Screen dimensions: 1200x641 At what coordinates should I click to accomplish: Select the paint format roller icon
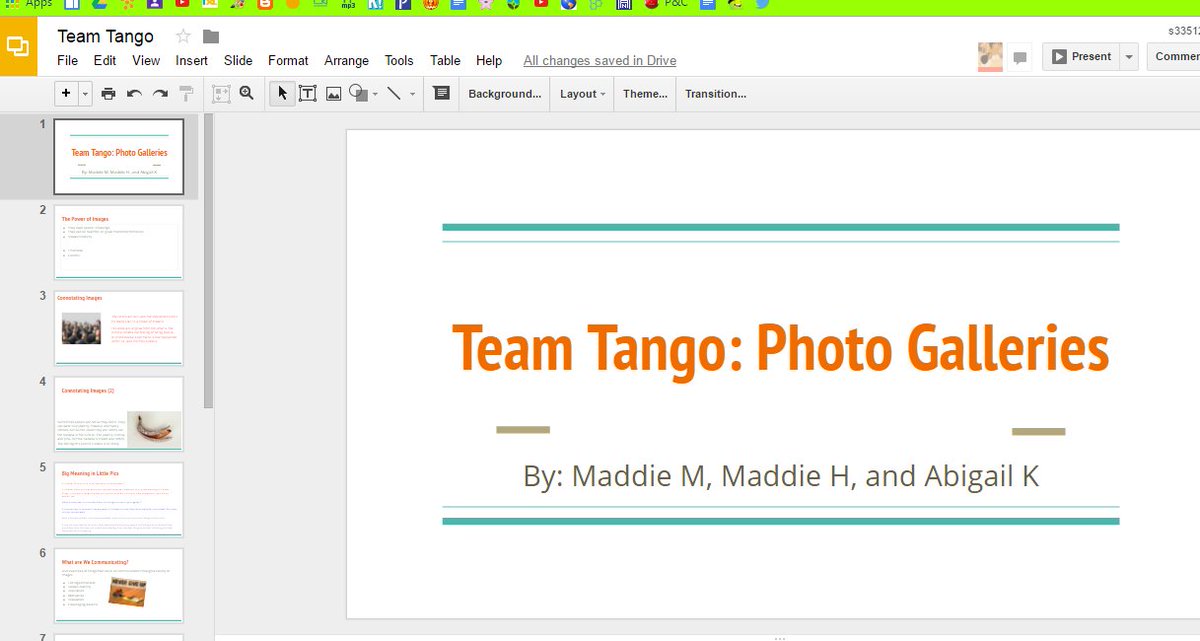tap(186, 94)
